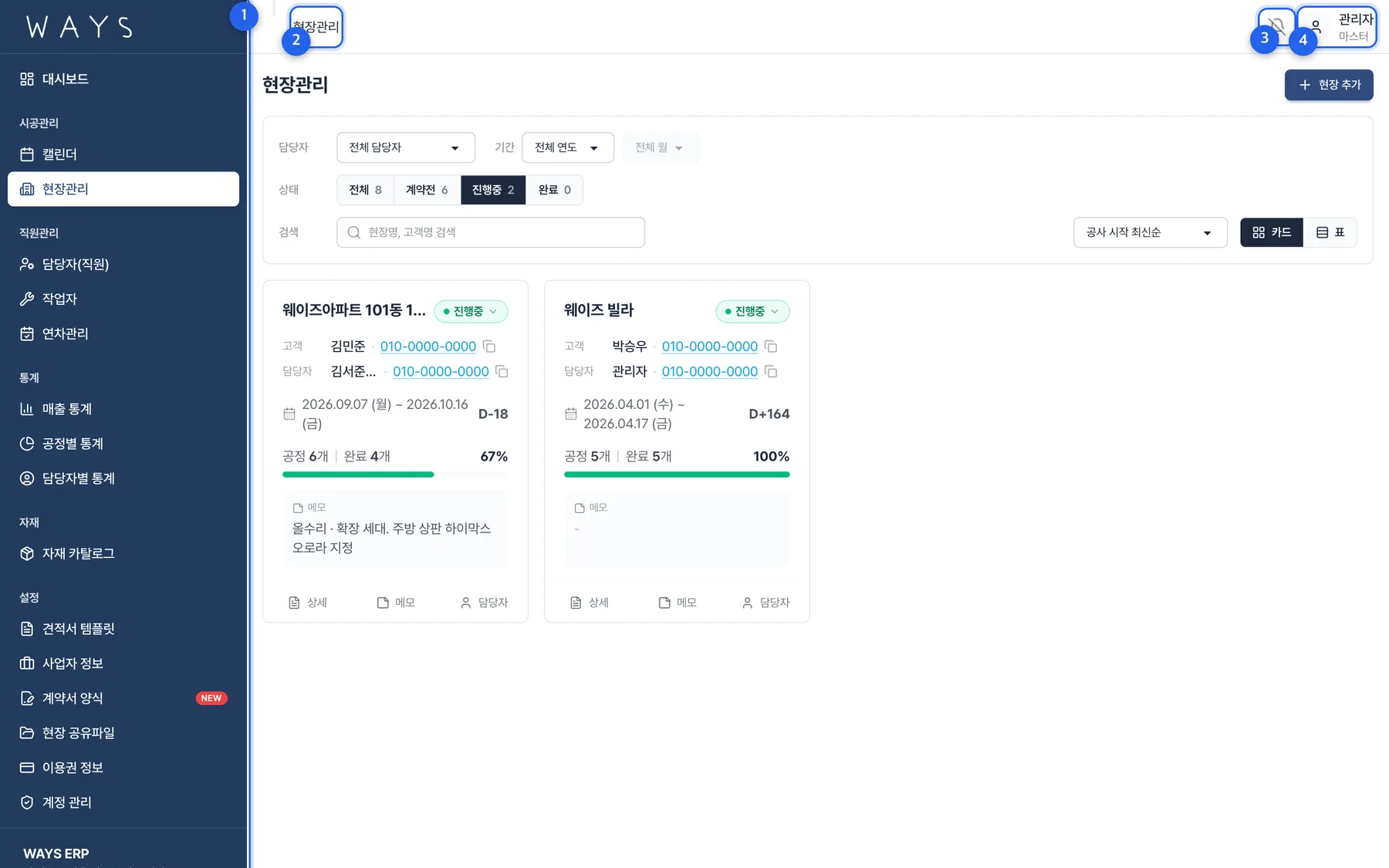Copy 박승우's phone number
1389x868 pixels.
pos(771,346)
